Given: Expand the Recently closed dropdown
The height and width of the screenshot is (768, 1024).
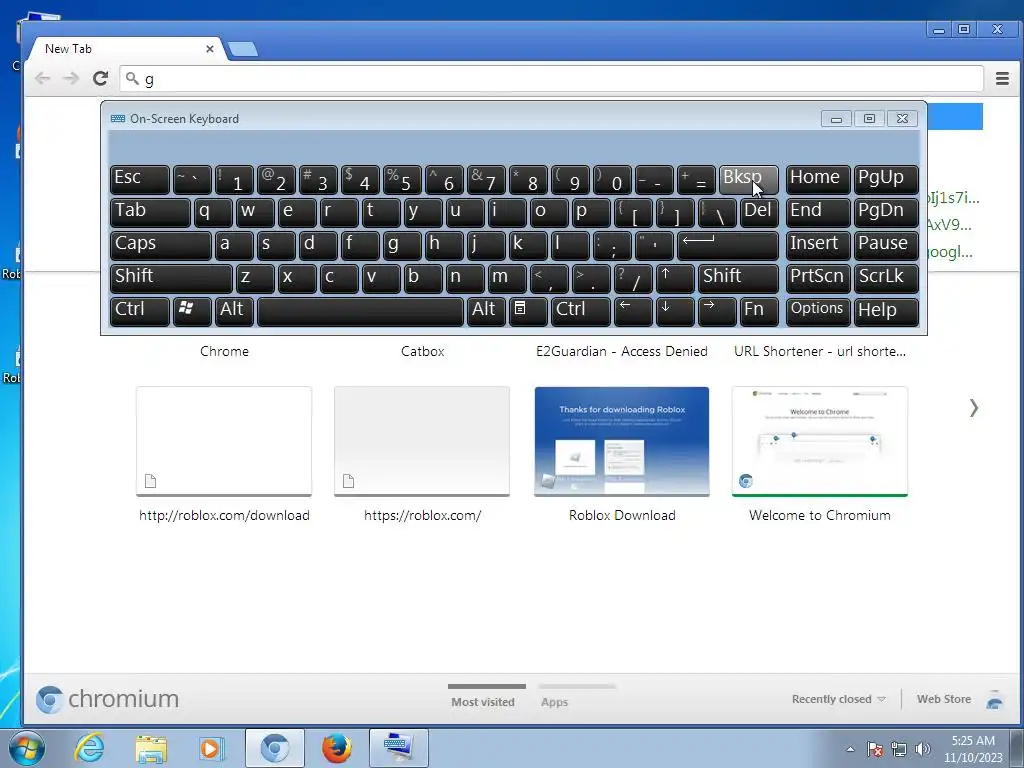Looking at the screenshot, I should click(839, 699).
